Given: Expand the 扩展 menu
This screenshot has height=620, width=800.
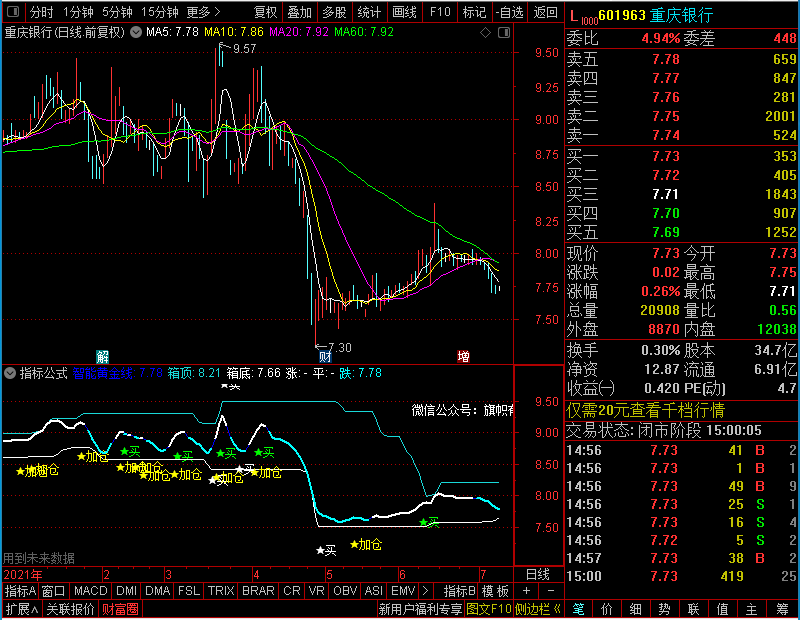Looking at the screenshot, I should click(x=22, y=609).
